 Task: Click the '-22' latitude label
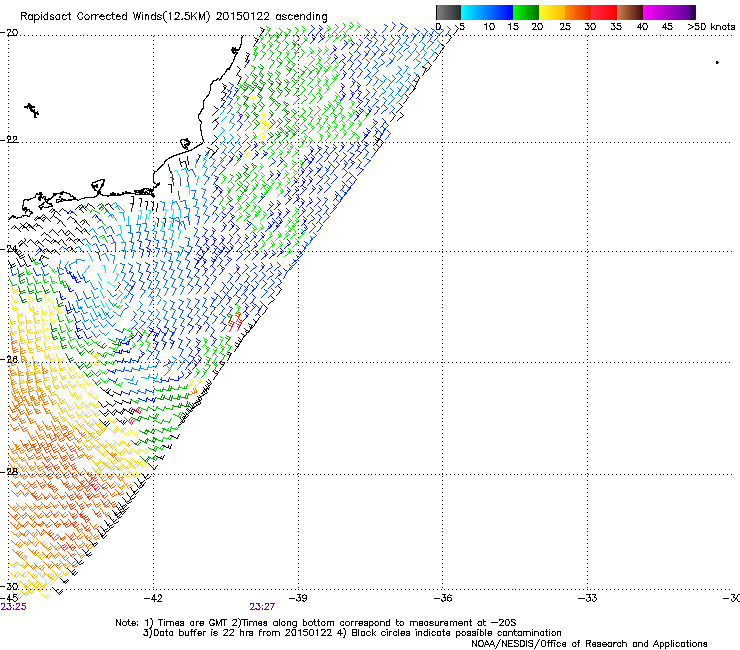[9, 139]
